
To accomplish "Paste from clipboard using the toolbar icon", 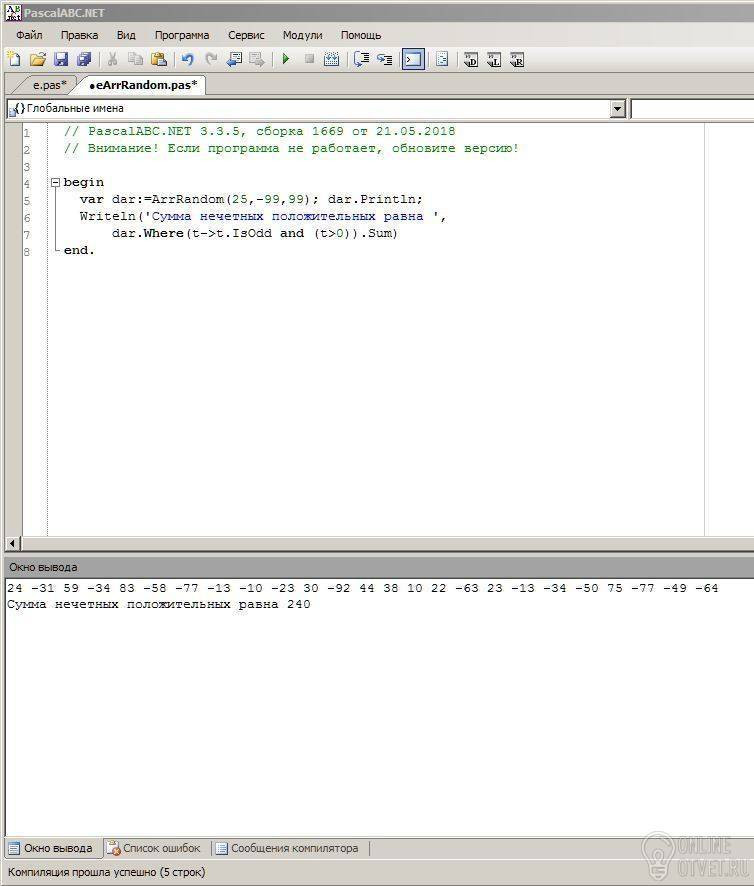I will point(159,59).
